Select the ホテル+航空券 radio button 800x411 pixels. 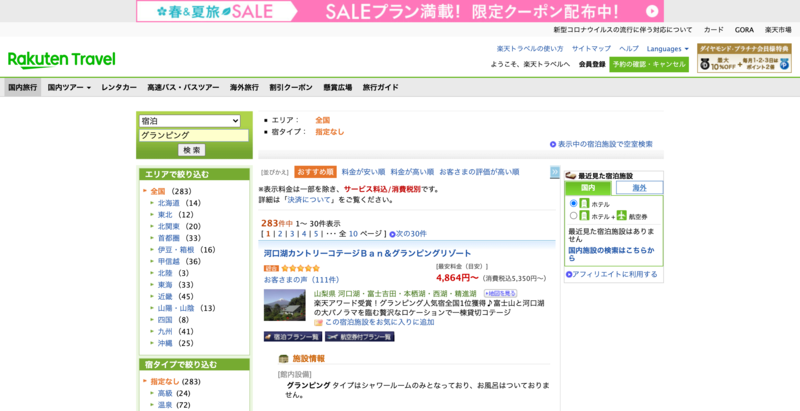point(573,216)
